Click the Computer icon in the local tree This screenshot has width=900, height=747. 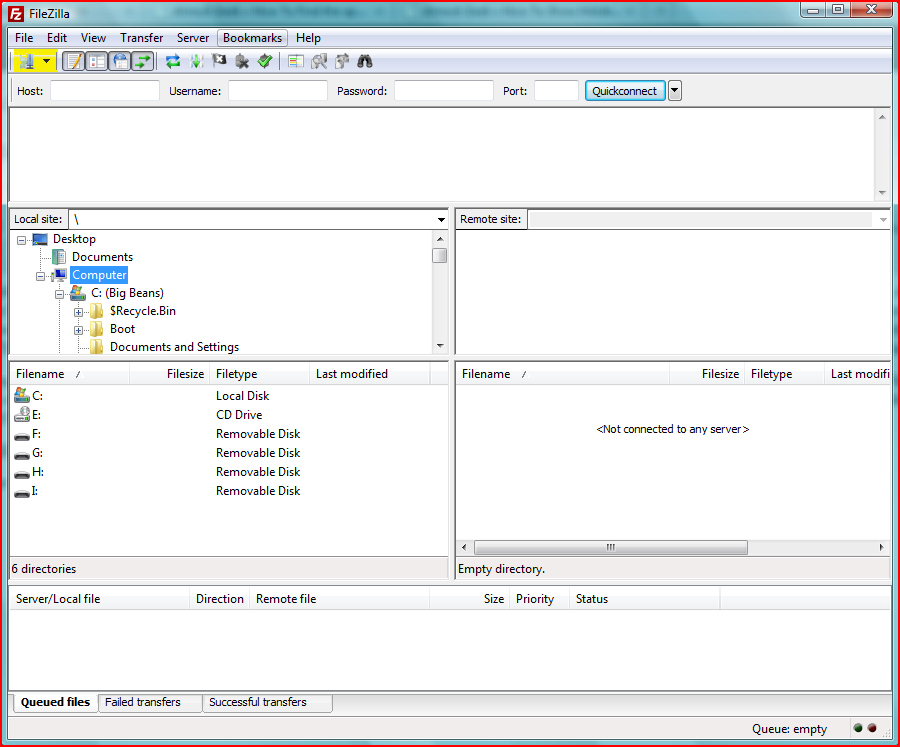[59, 275]
